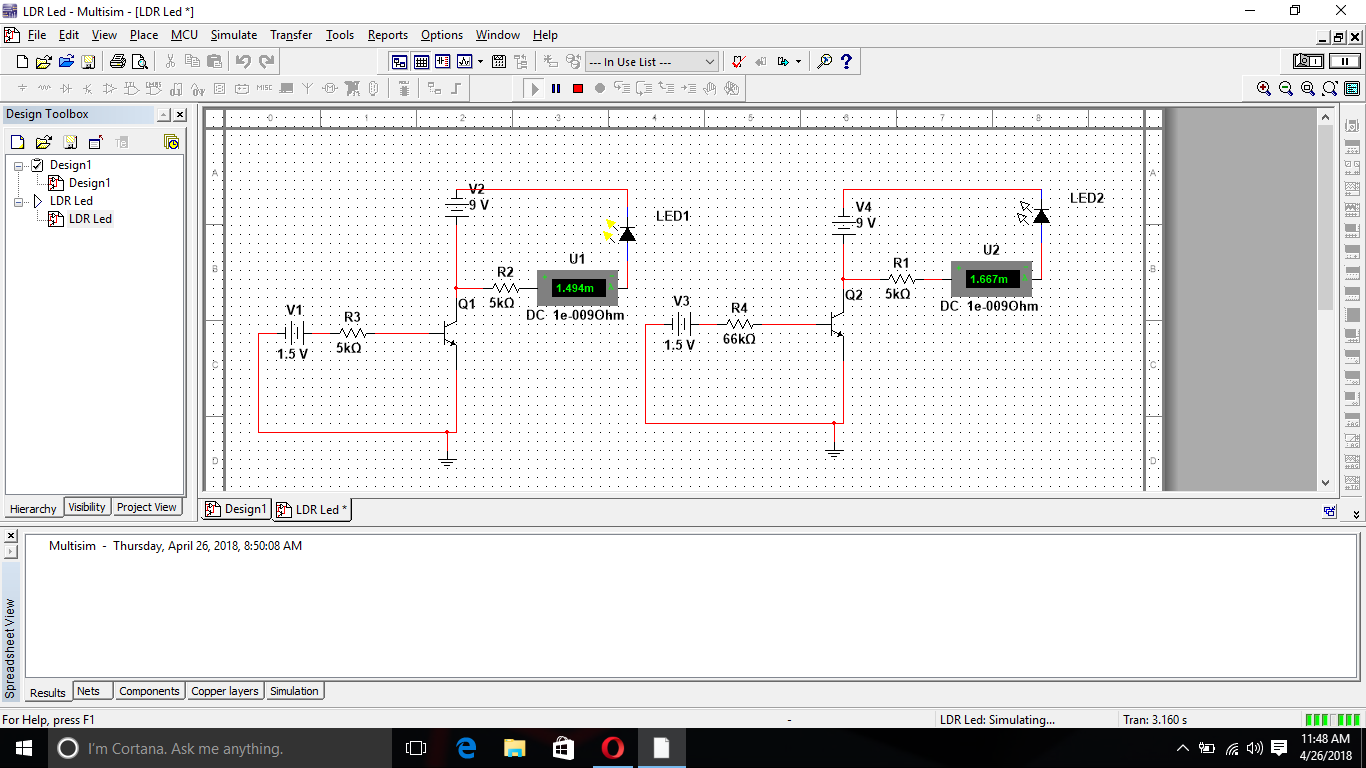The width and height of the screenshot is (1366, 768).
Task: Open the File menu
Action: coord(37,35)
